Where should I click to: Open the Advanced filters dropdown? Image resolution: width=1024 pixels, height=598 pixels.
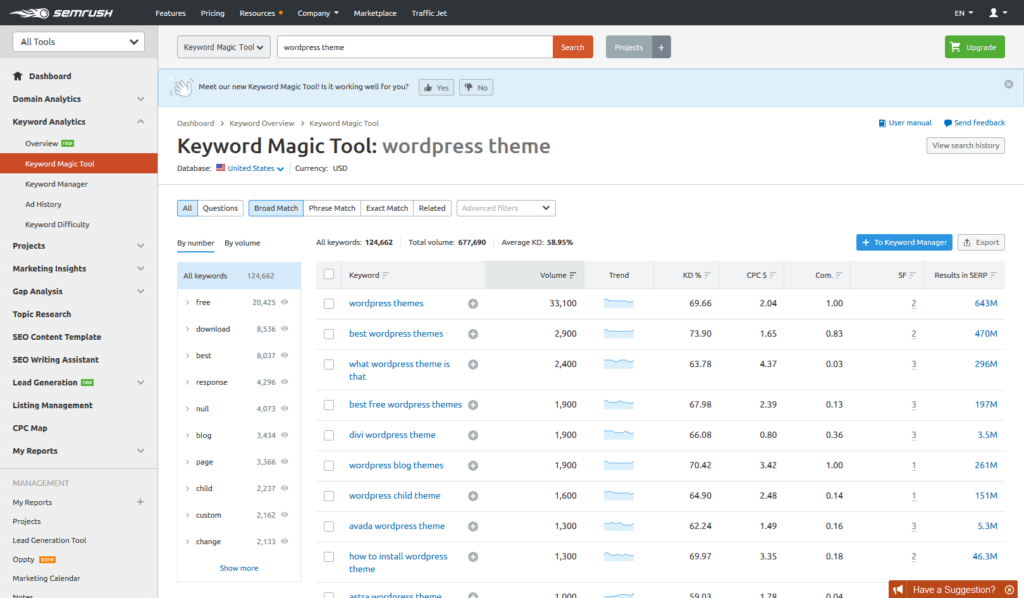click(x=505, y=207)
